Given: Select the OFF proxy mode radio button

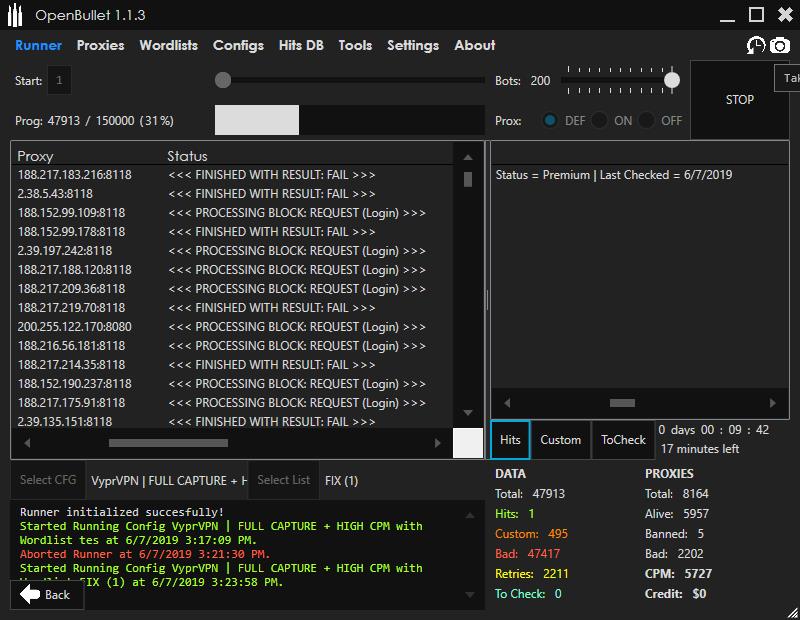Looking at the screenshot, I should click(646, 121).
